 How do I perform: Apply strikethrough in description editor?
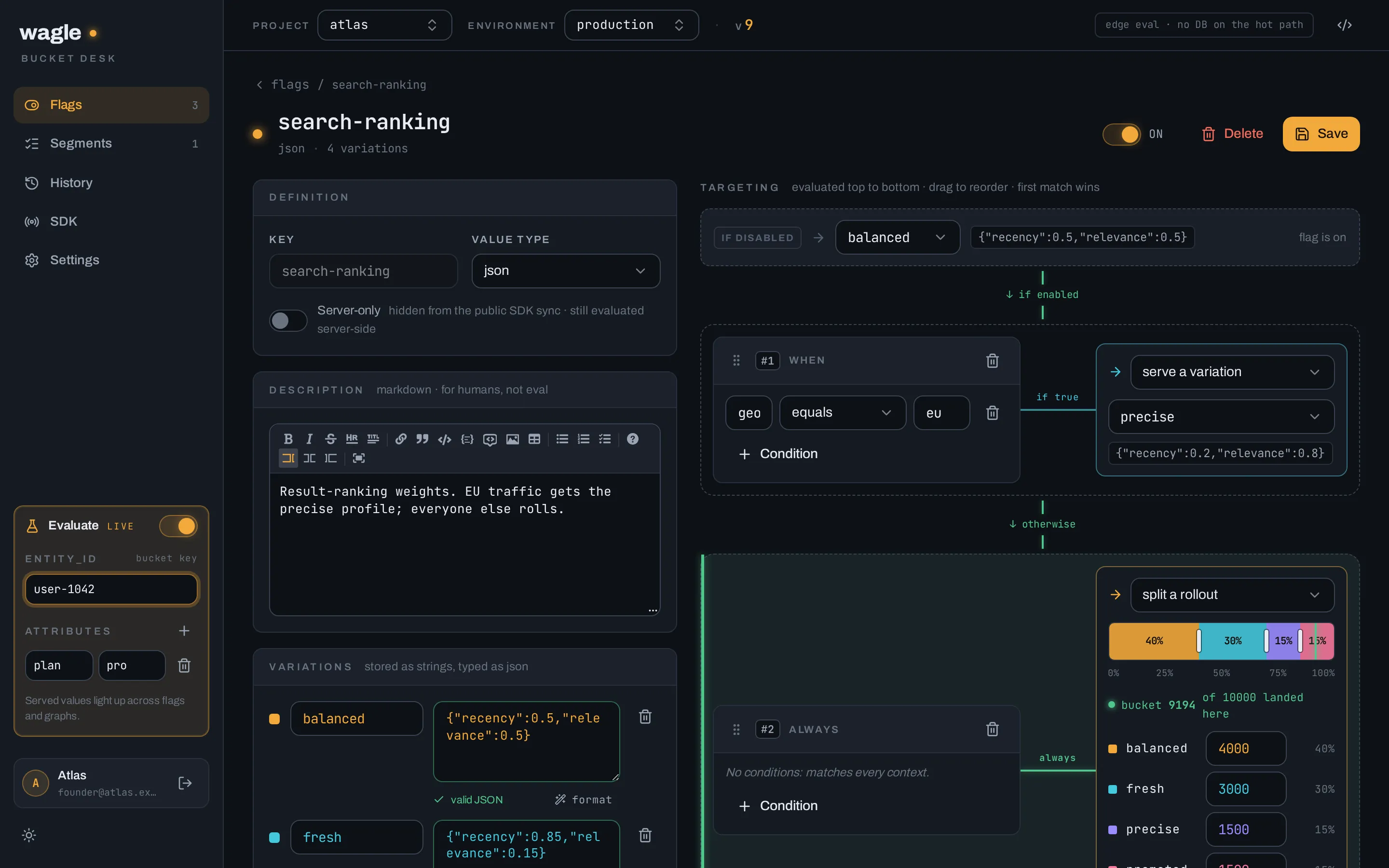tap(330, 439)
